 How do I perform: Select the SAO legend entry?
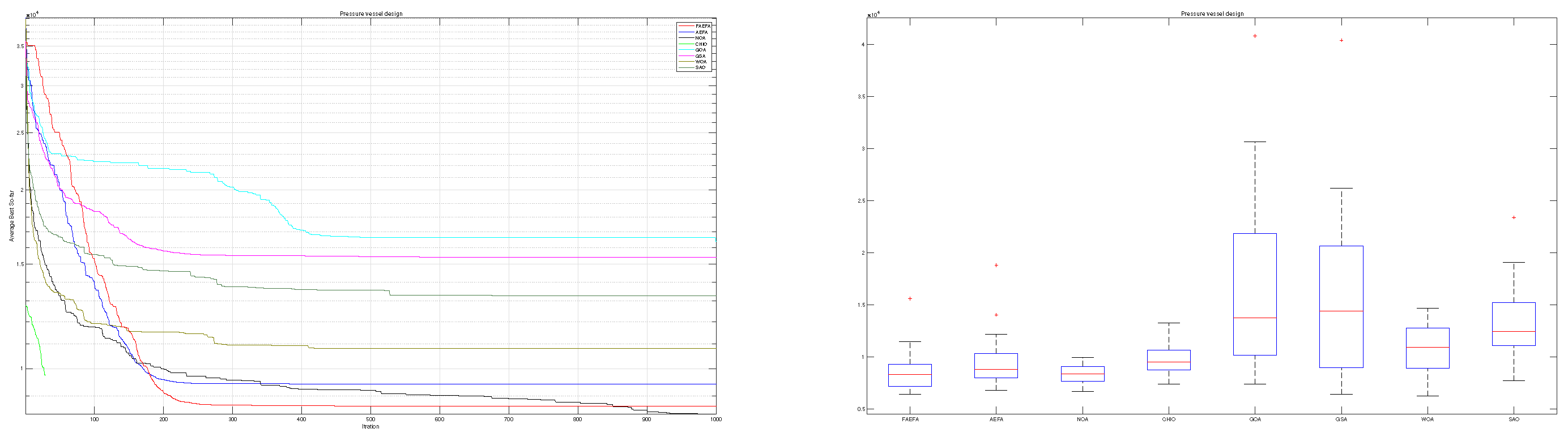[x=700, y=67]
